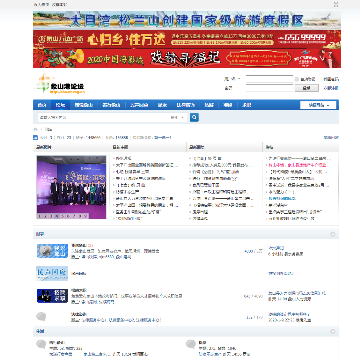This screenshot has width=360, height=360.
Task: Focus the username input field
Action: pos(269,79)
